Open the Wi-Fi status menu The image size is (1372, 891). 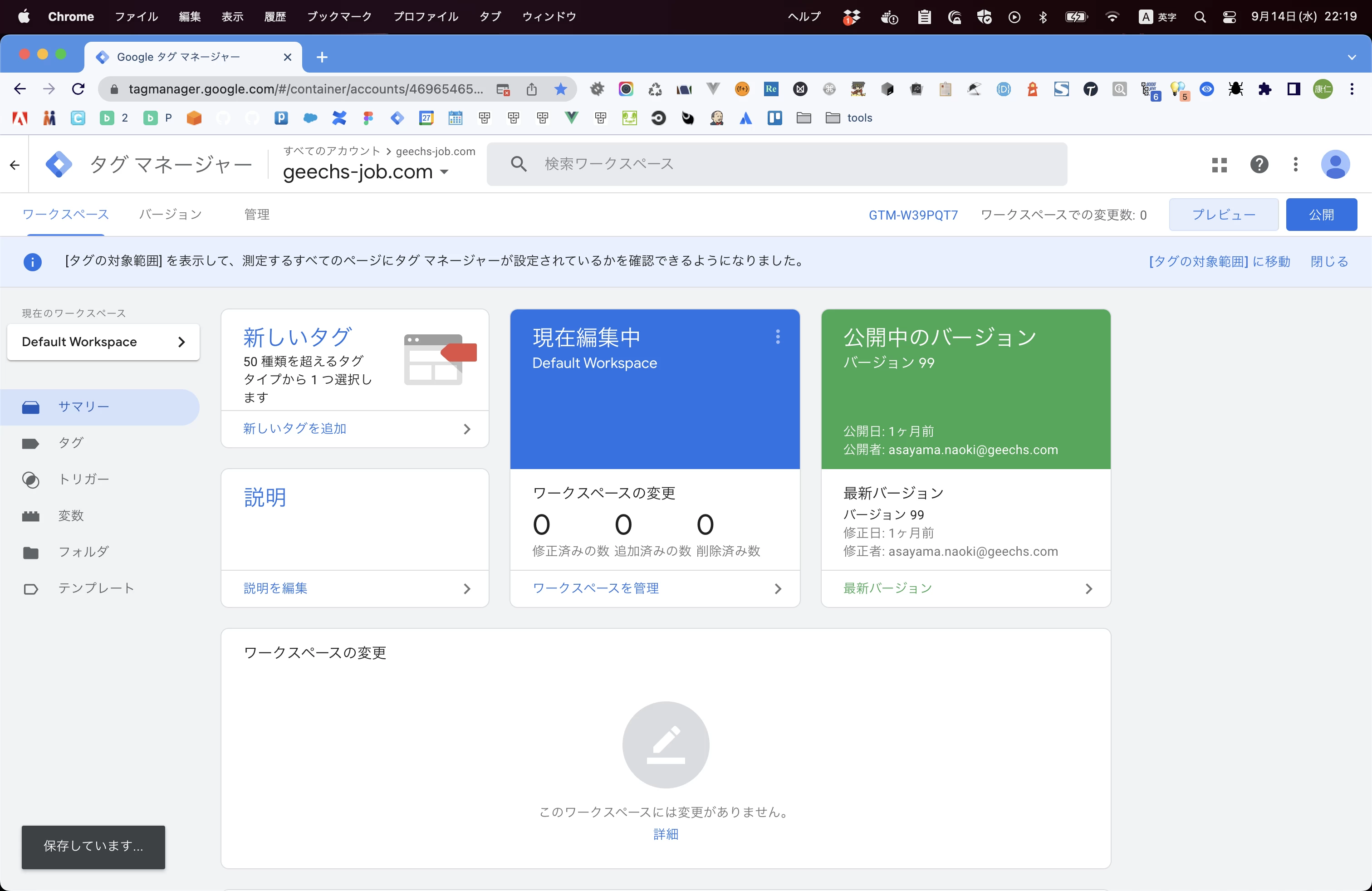(1112, 17)
